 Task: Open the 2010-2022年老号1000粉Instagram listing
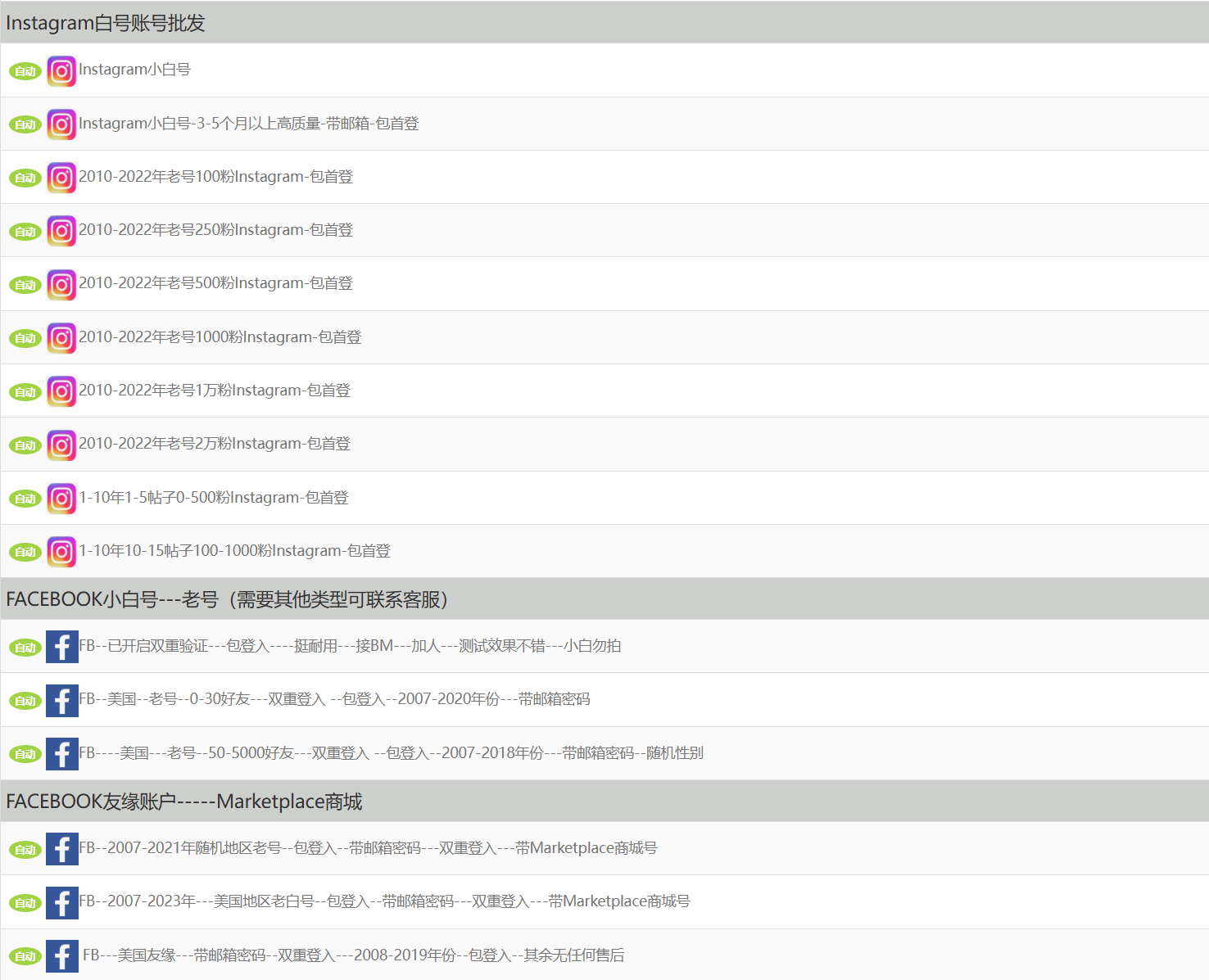pos(220,337)
